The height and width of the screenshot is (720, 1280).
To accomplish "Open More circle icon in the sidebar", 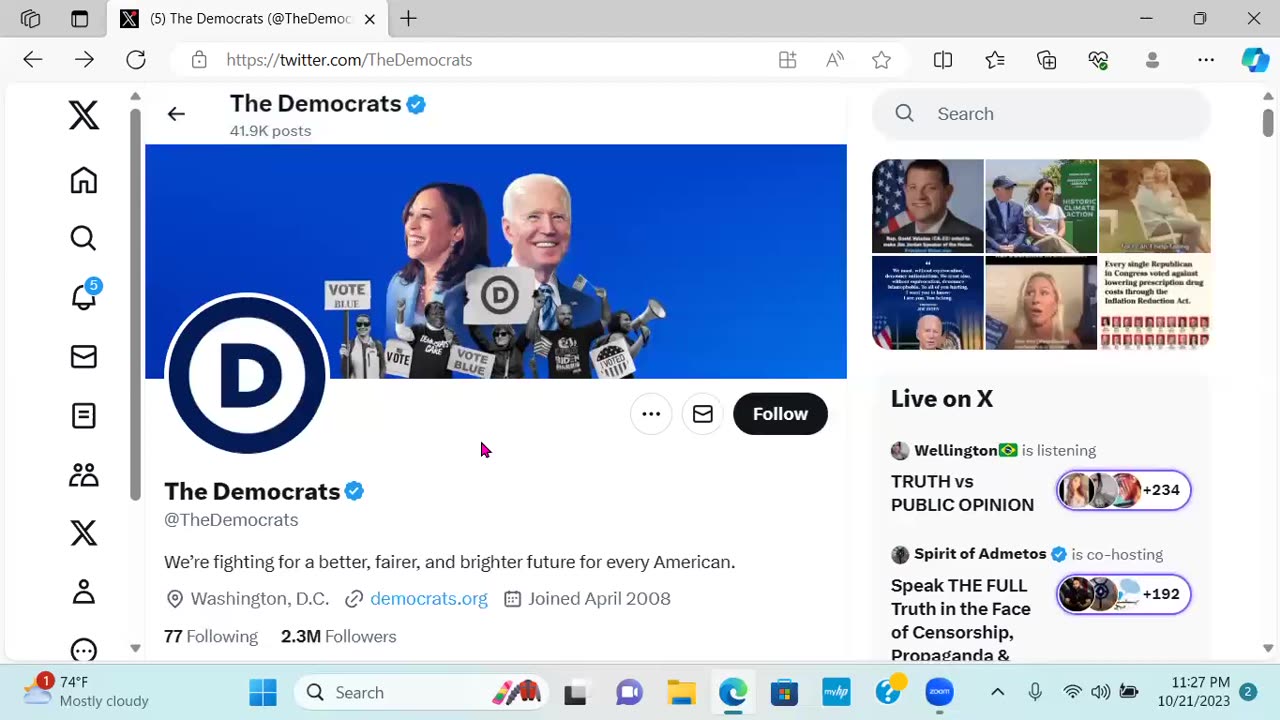I will pos(84,649).
